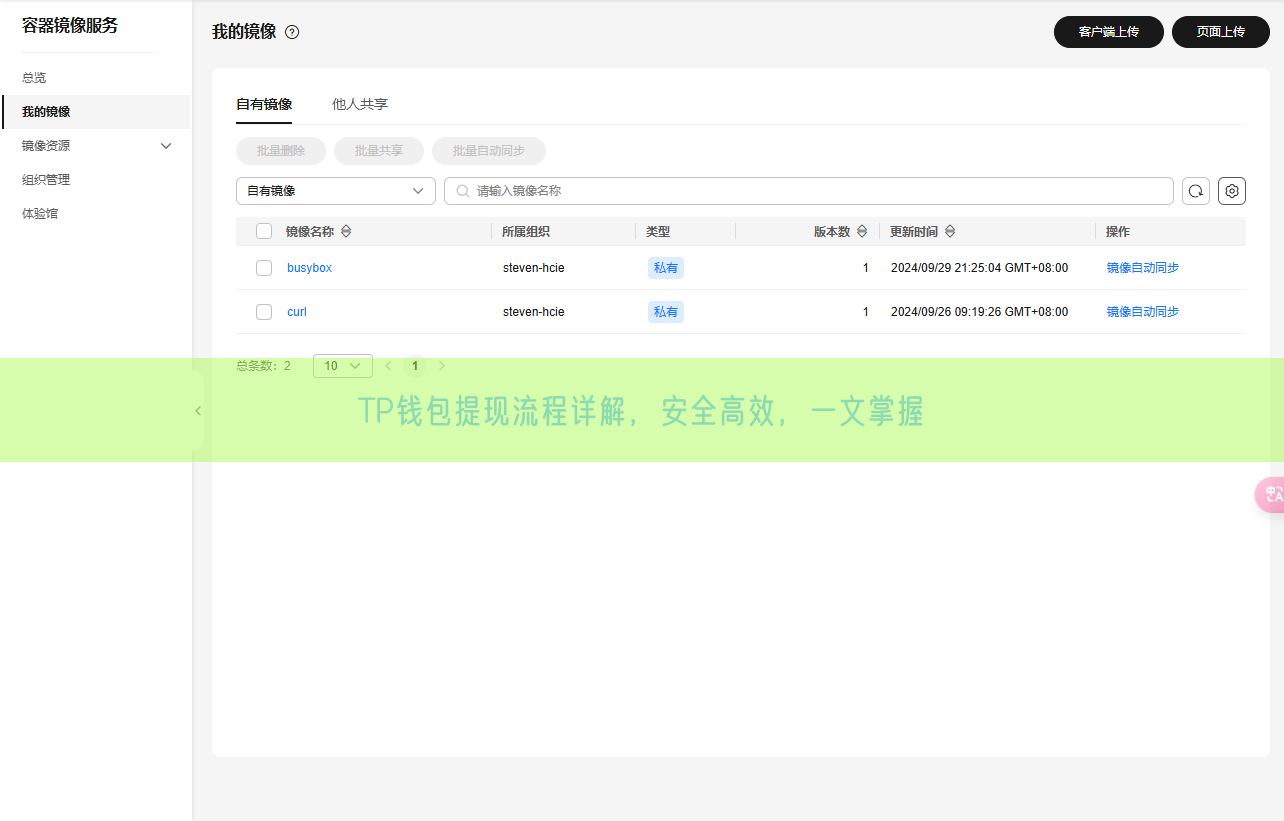Open 组织管理 in the sidebar

click(x=46, y=180)
